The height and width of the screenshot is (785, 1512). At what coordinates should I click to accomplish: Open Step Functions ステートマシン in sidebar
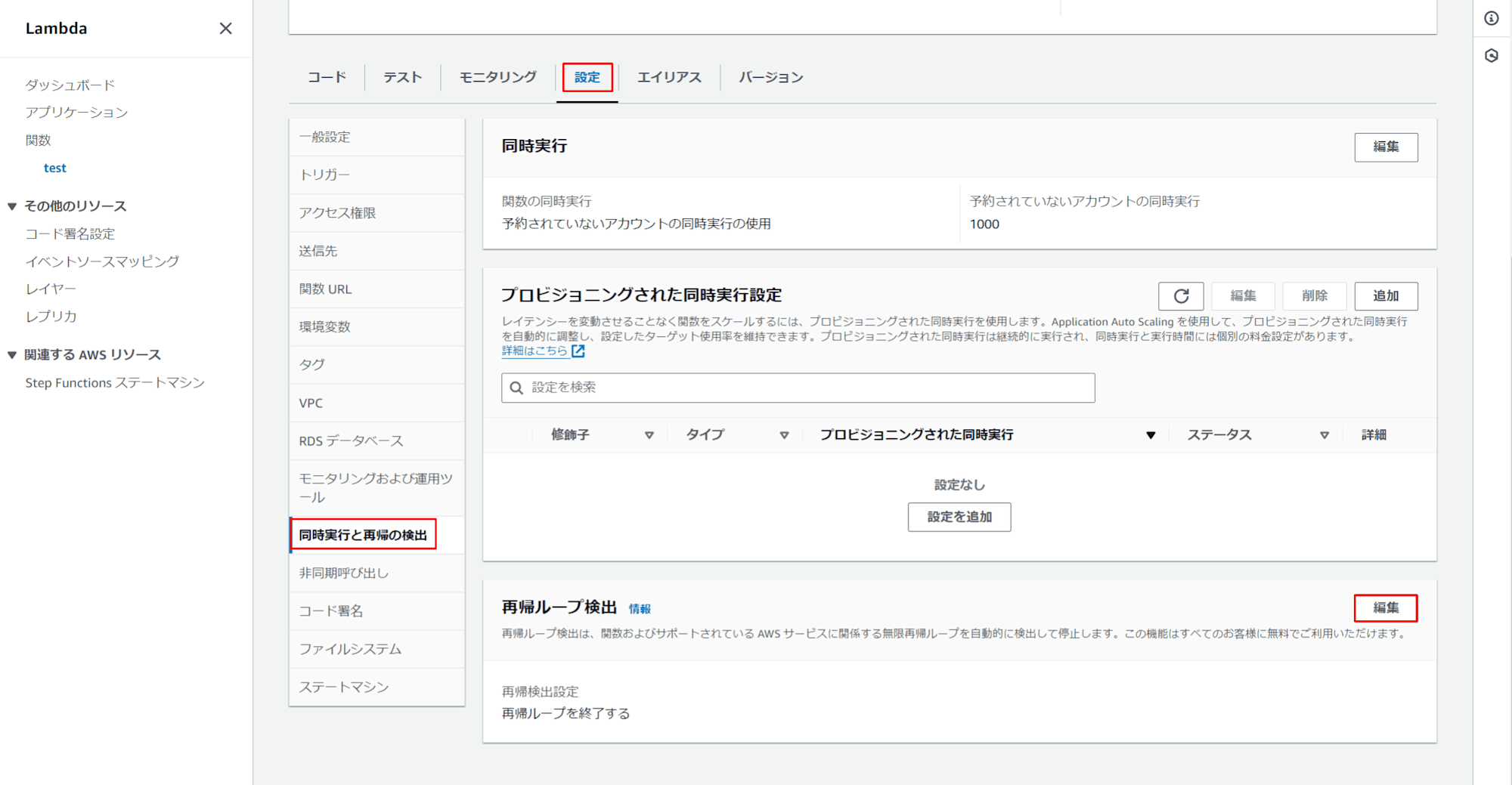(115, 383)
